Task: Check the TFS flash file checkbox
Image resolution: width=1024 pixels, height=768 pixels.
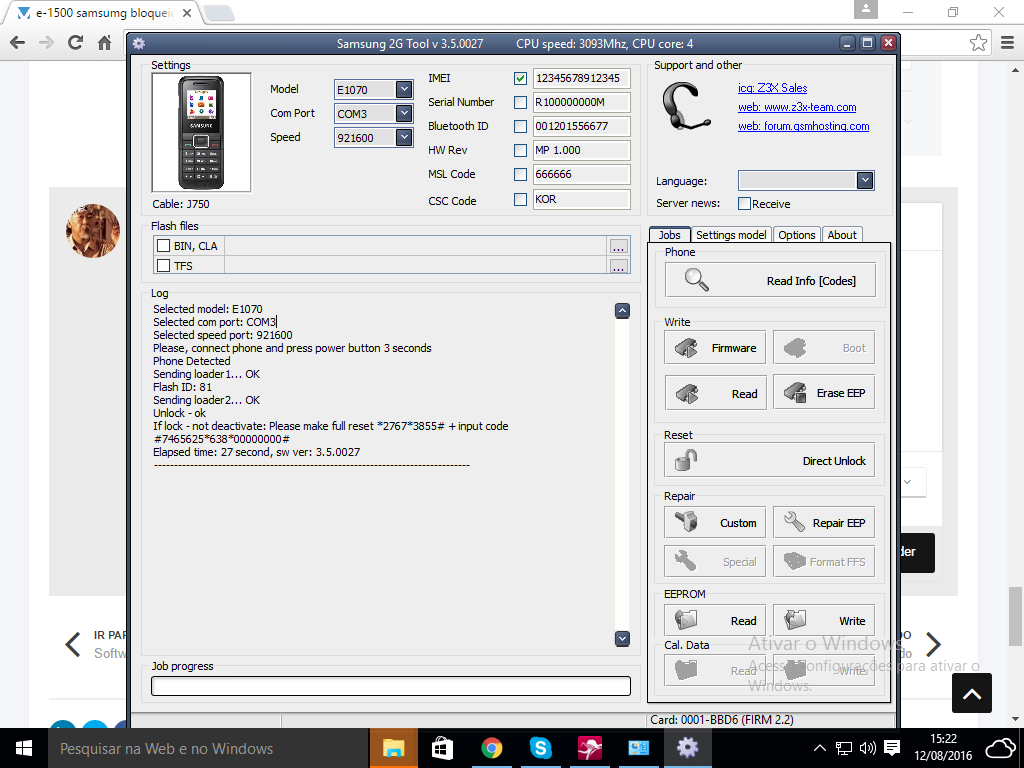Action: pyautogui.click(x=163, y=265)
